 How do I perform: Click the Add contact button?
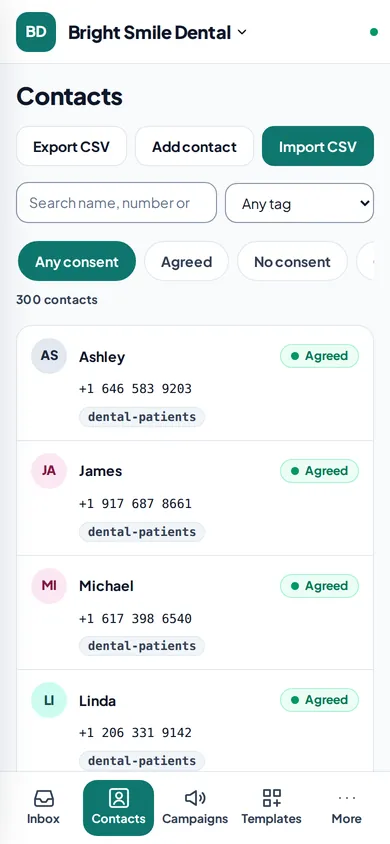(194, 146)
